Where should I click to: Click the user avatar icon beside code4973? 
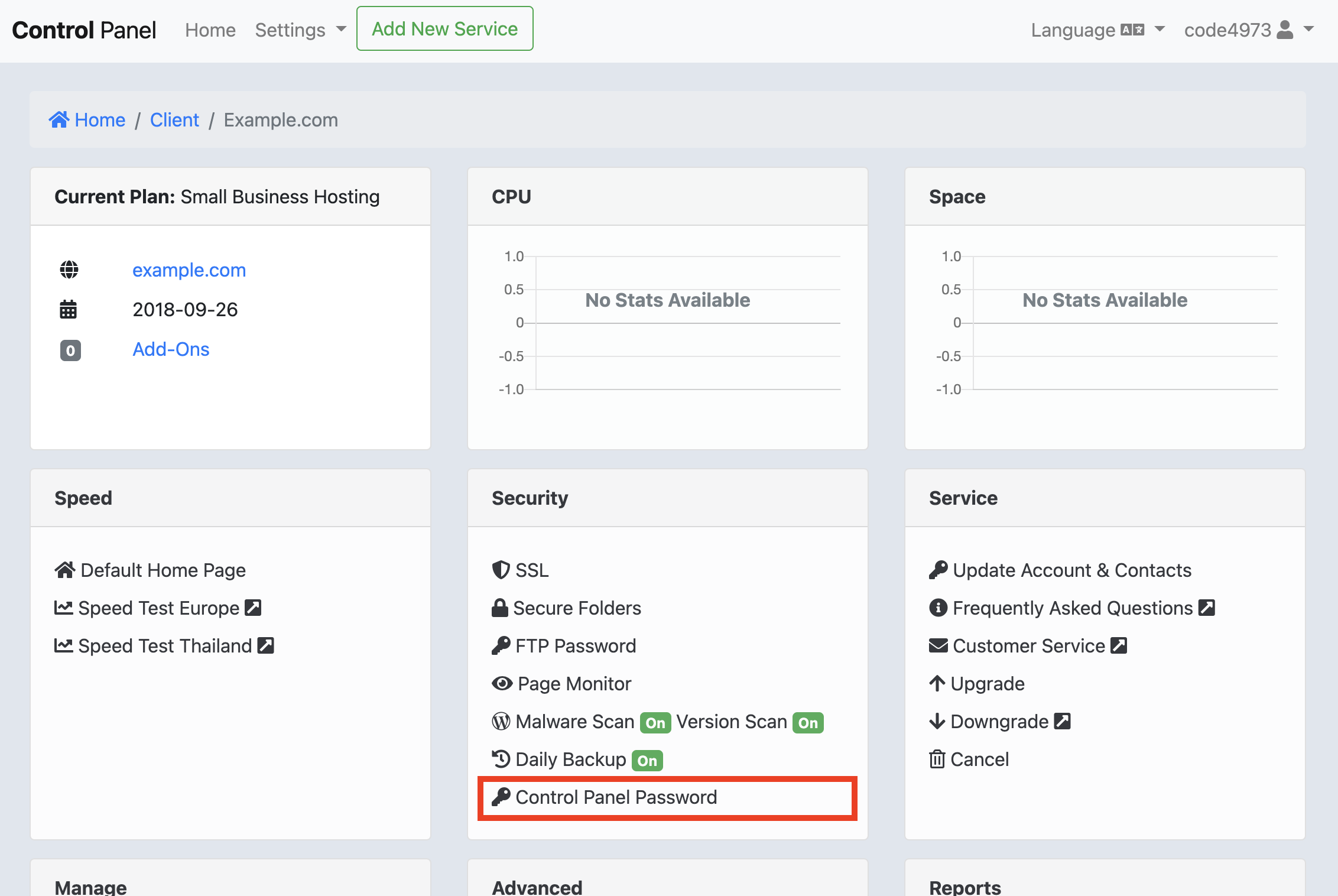click(x=1285, y=30)
